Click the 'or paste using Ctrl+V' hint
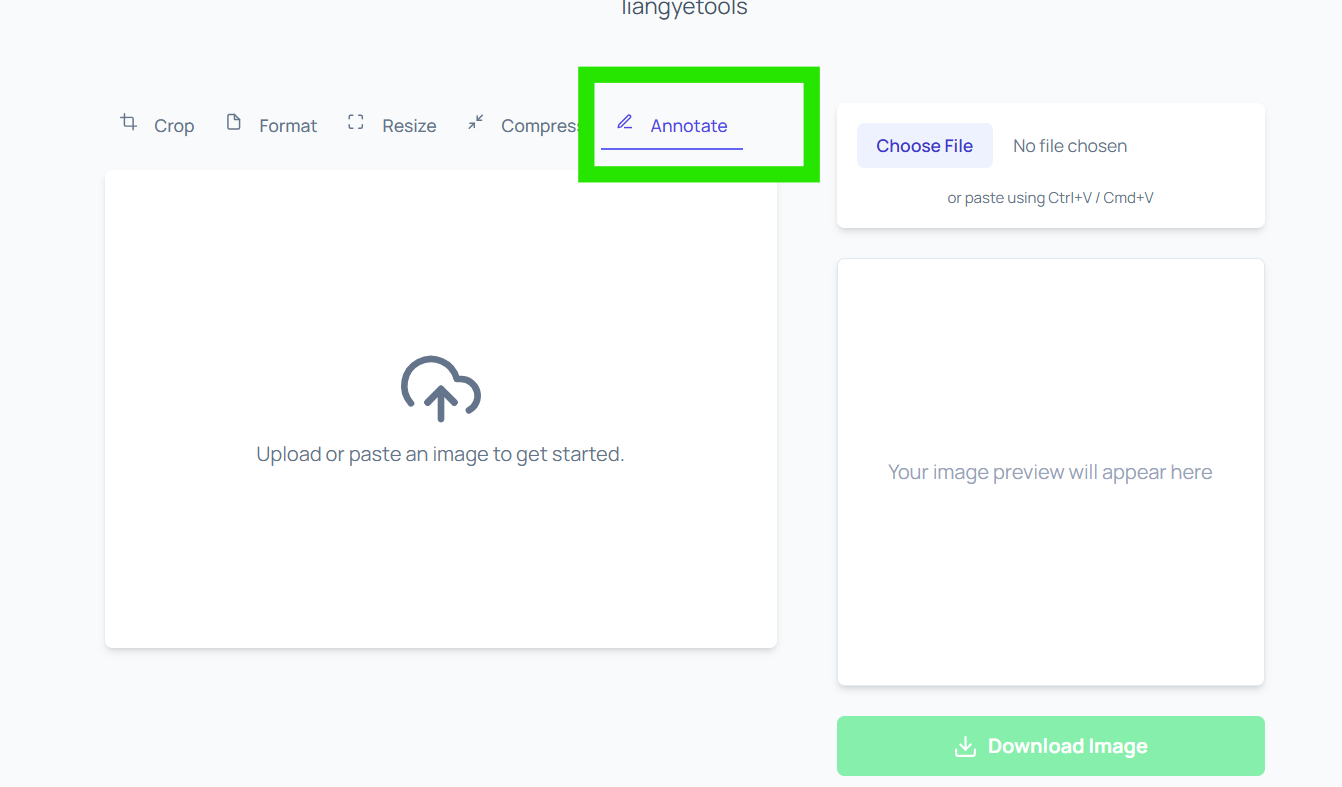 pyautogui.click(x=1050, y=197)
